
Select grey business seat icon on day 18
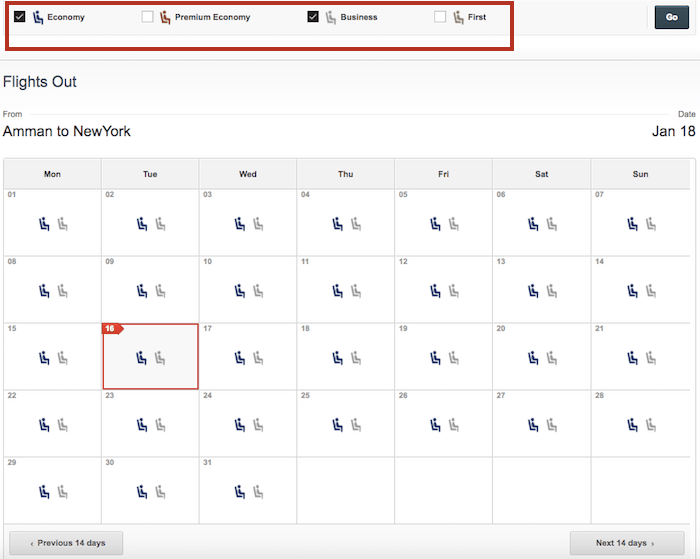[x=356, y=358]
